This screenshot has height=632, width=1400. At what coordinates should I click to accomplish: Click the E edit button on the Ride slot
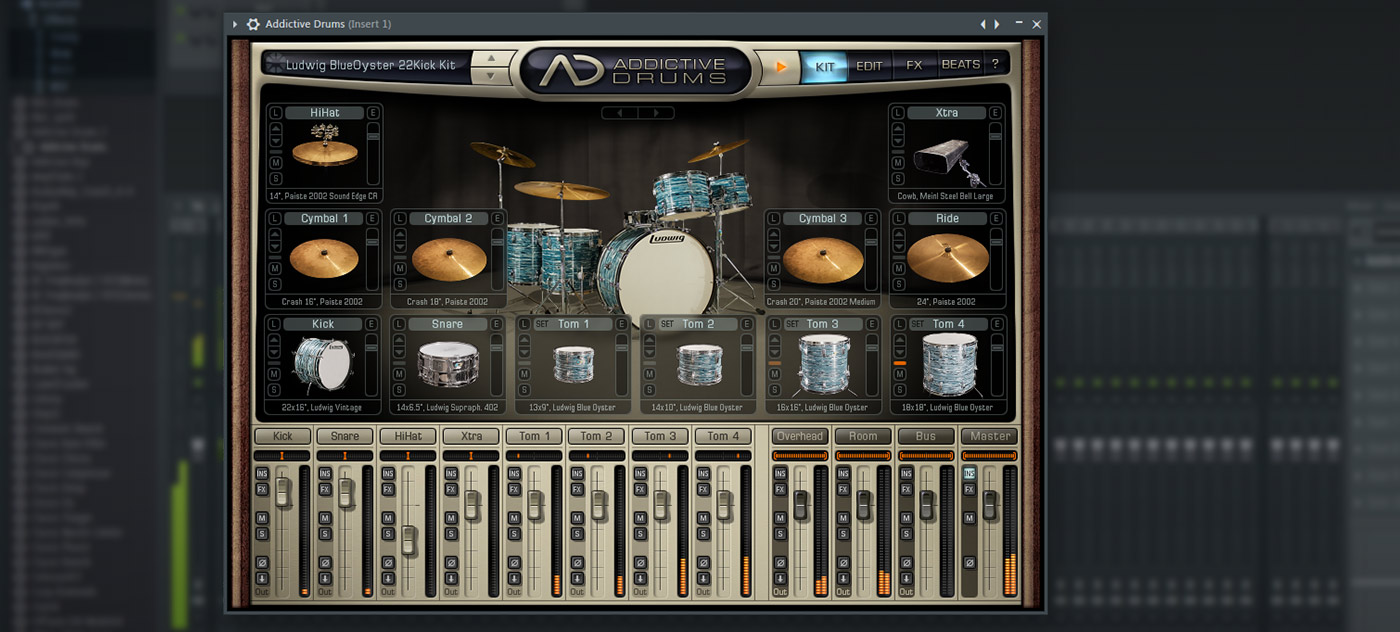[x=996, y=218]
